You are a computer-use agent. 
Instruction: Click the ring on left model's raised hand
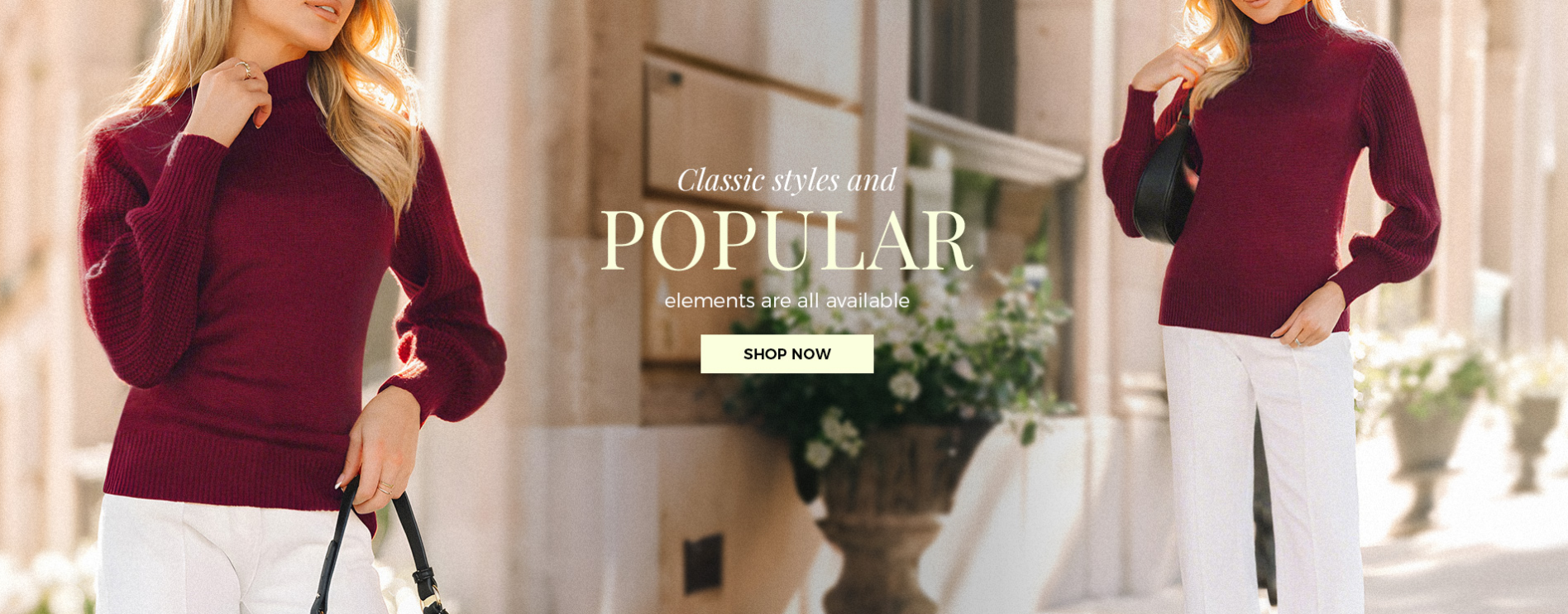click(x=244, y=70)
